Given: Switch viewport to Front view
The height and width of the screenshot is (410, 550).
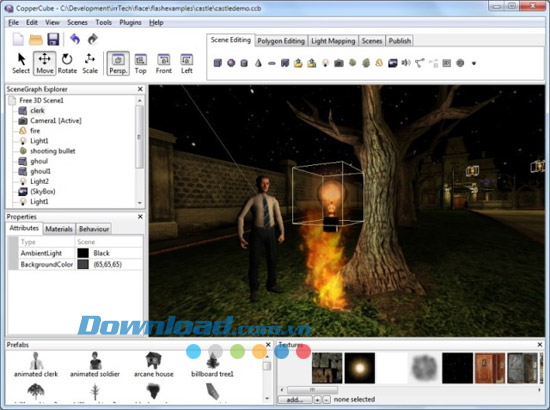Looking at the screenshot, I should pyautogui.click(x=164, y=63).
